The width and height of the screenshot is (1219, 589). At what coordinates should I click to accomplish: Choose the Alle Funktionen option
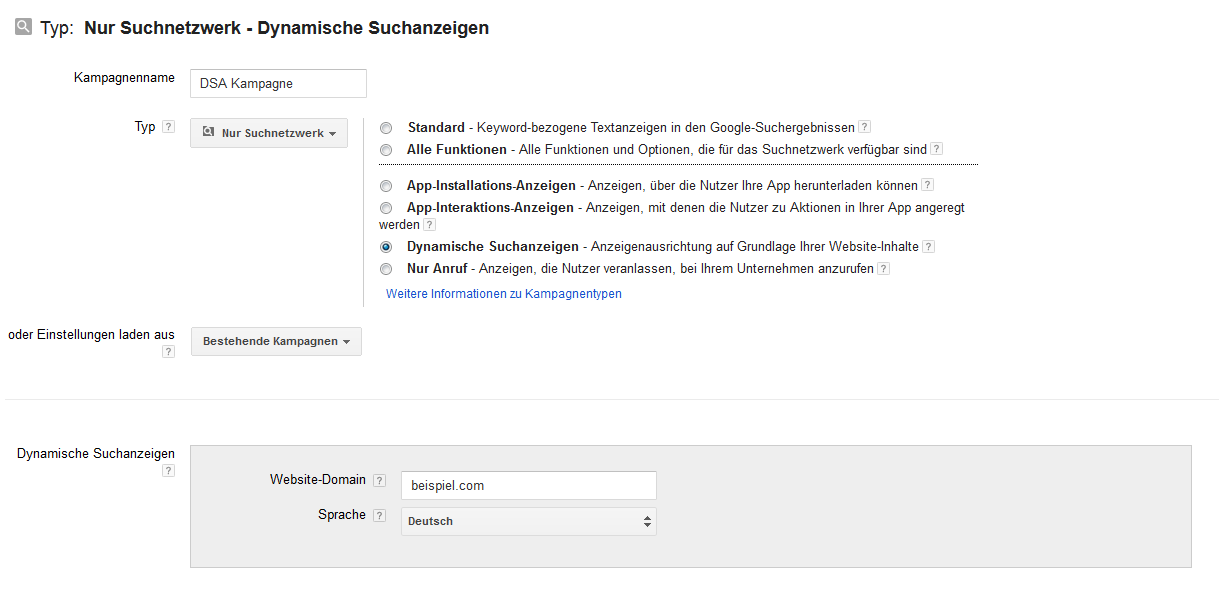pos(386,148)
